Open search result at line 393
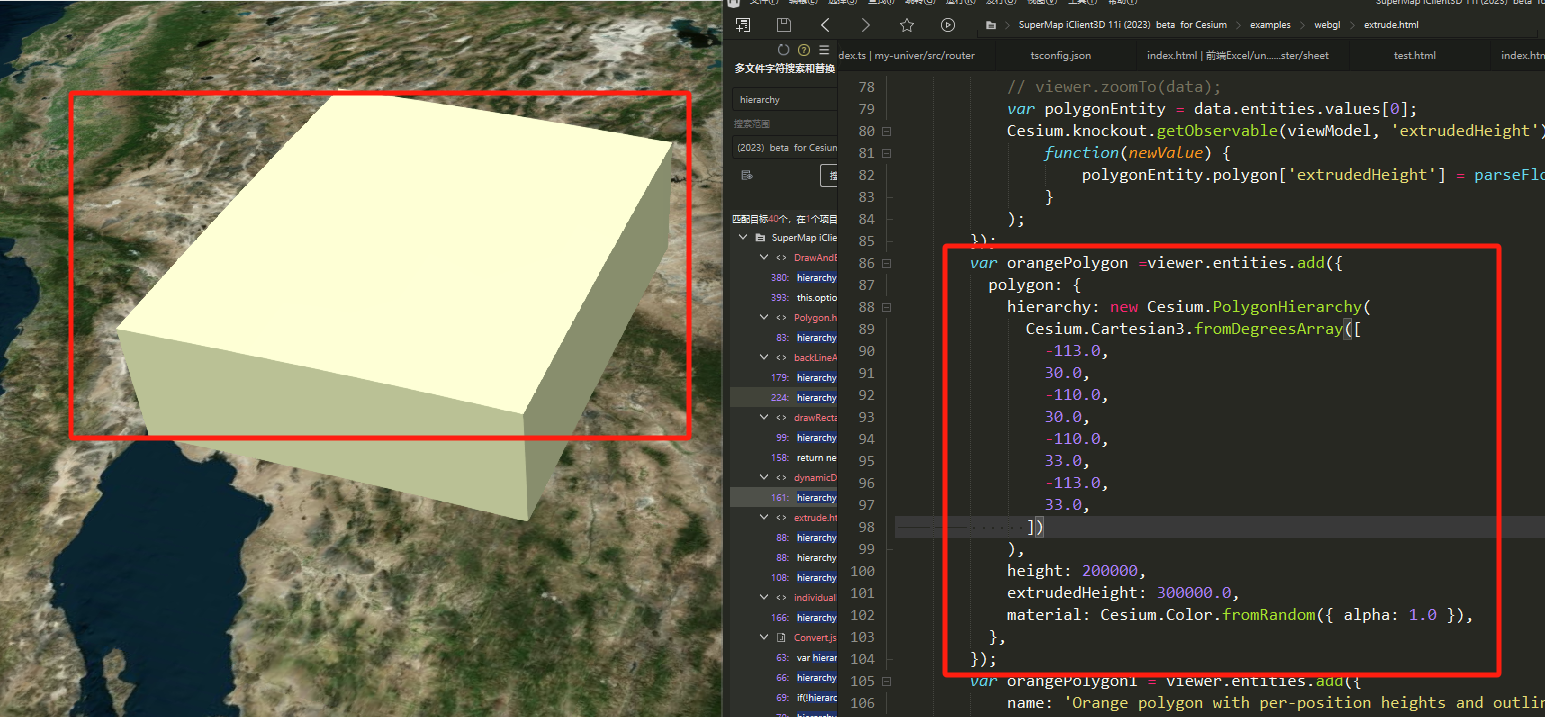The image size is (1545, 717). click(x=804, y=298)
